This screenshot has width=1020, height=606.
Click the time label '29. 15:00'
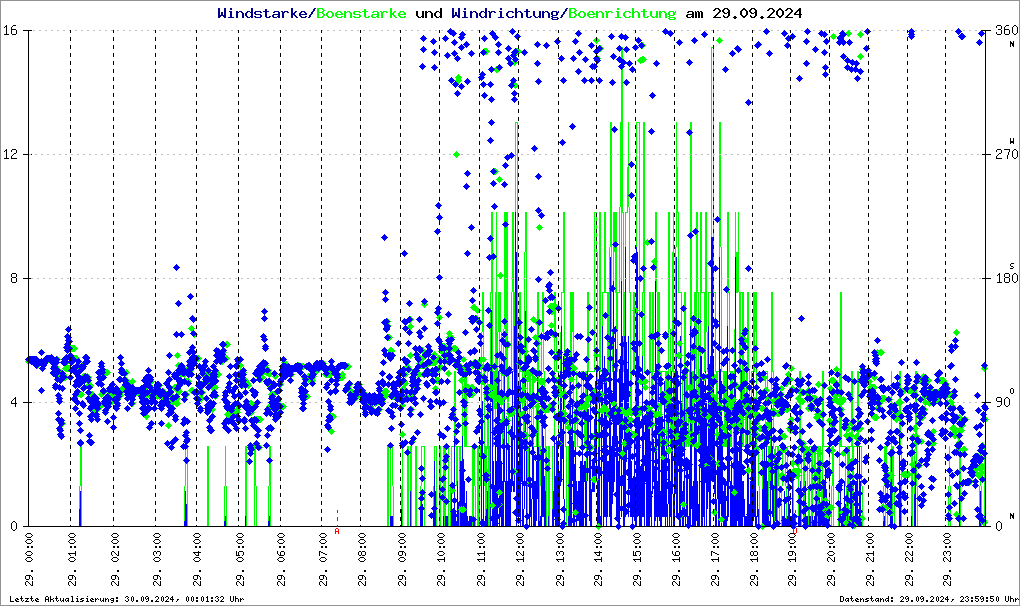point(637,559)
